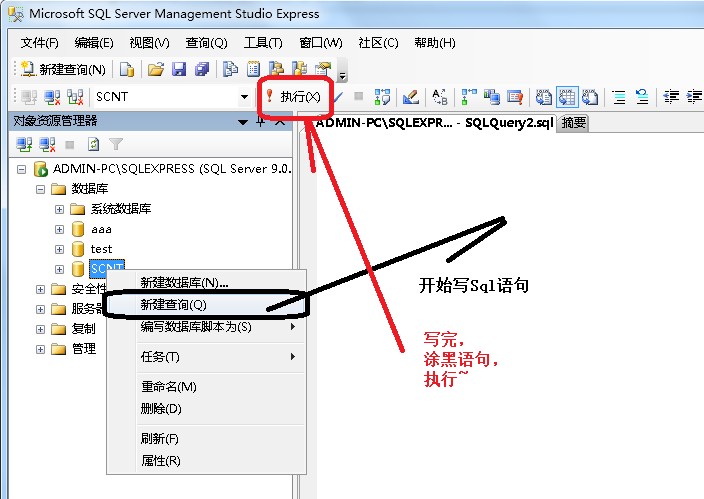Click the Change Connection icon
The height and width of the screenshot is (499, 704).
[x=75, y=97]
